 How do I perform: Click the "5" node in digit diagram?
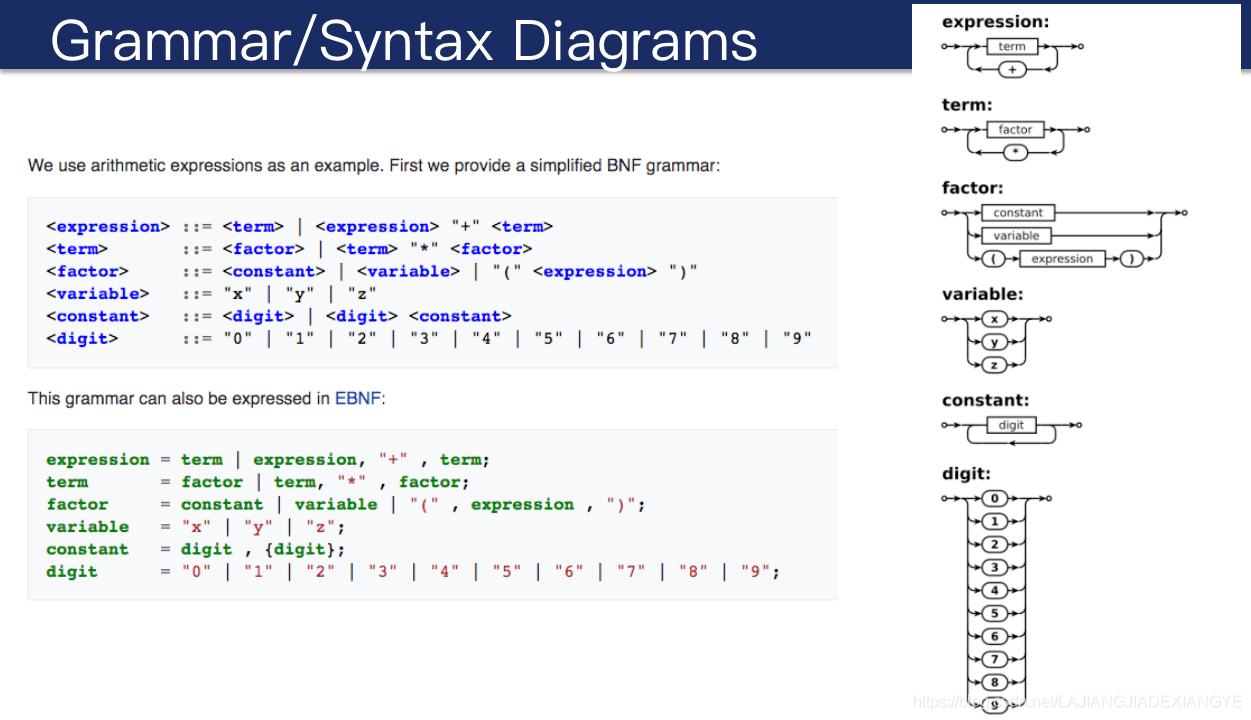click(994, 613)
